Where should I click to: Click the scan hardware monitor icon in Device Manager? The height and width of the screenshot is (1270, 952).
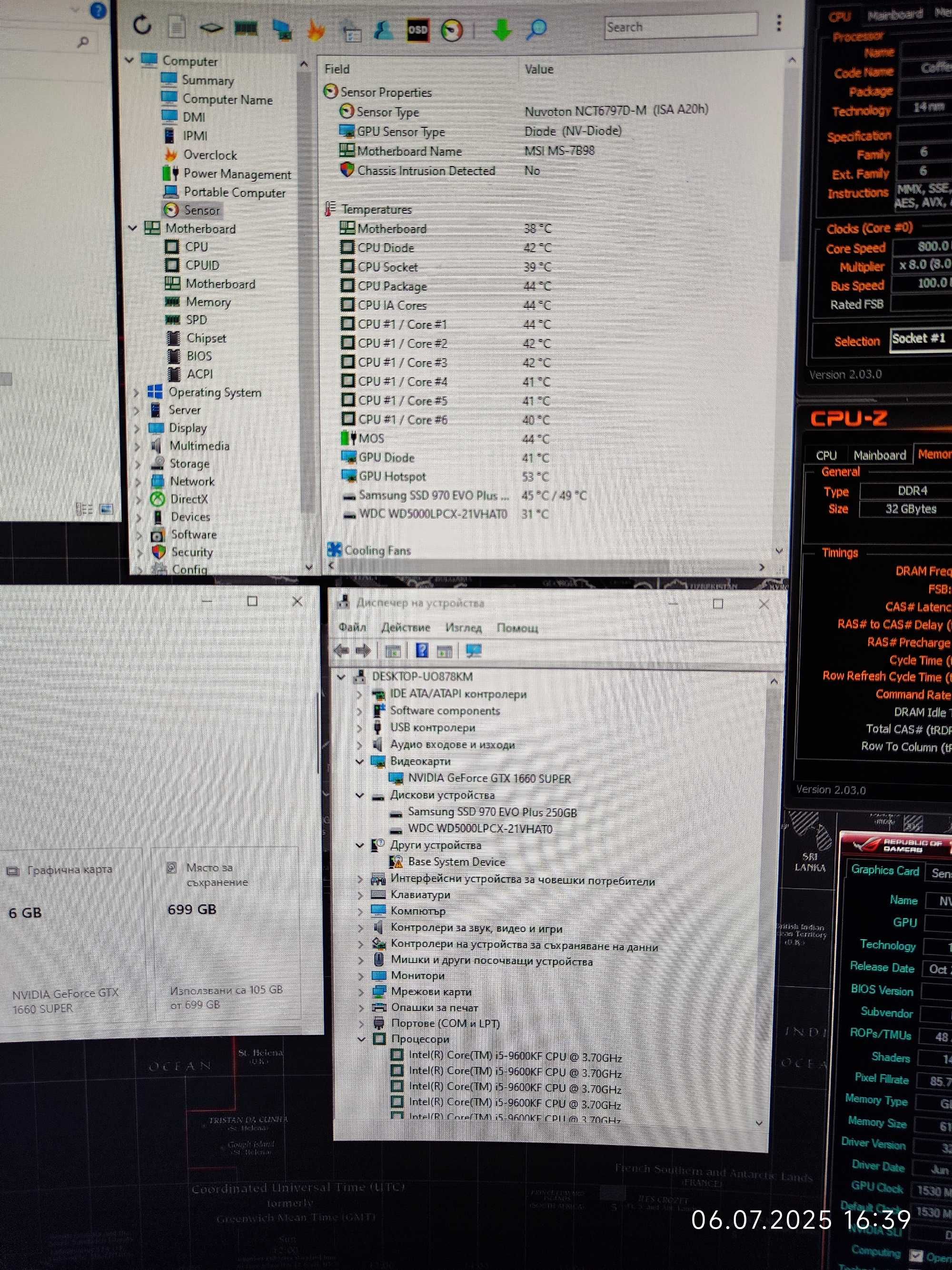click(474, 650)
